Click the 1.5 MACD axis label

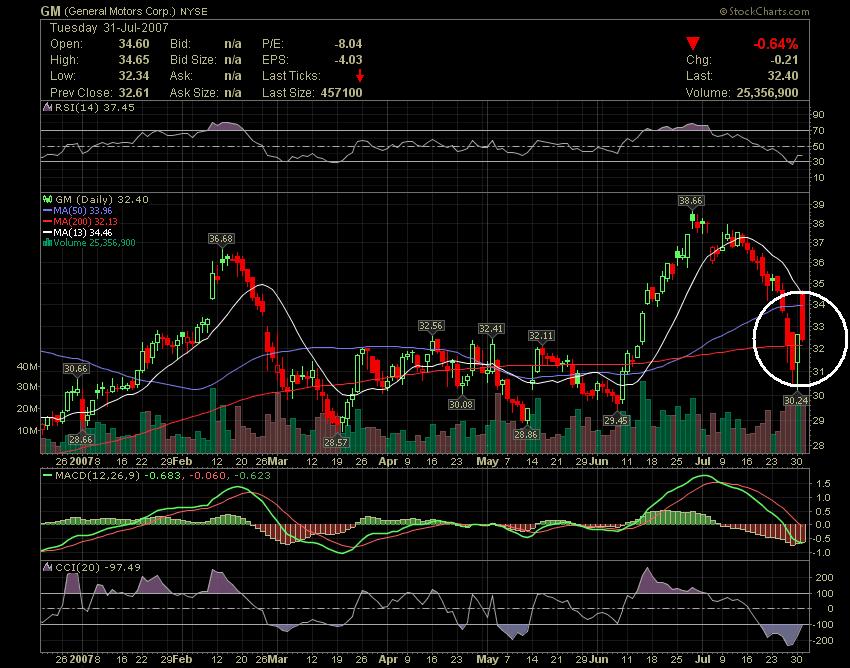[x=823, y=483]
